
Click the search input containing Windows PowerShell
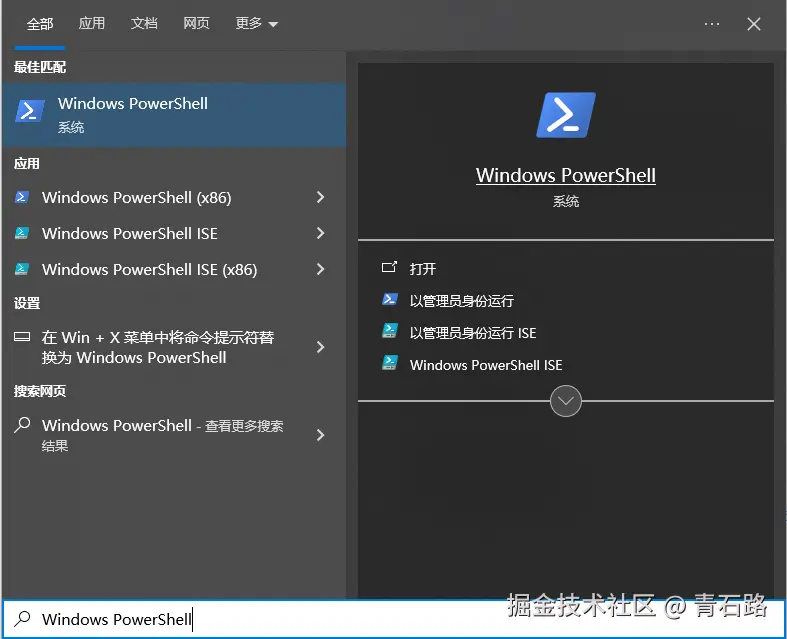(x=394, y=619)
